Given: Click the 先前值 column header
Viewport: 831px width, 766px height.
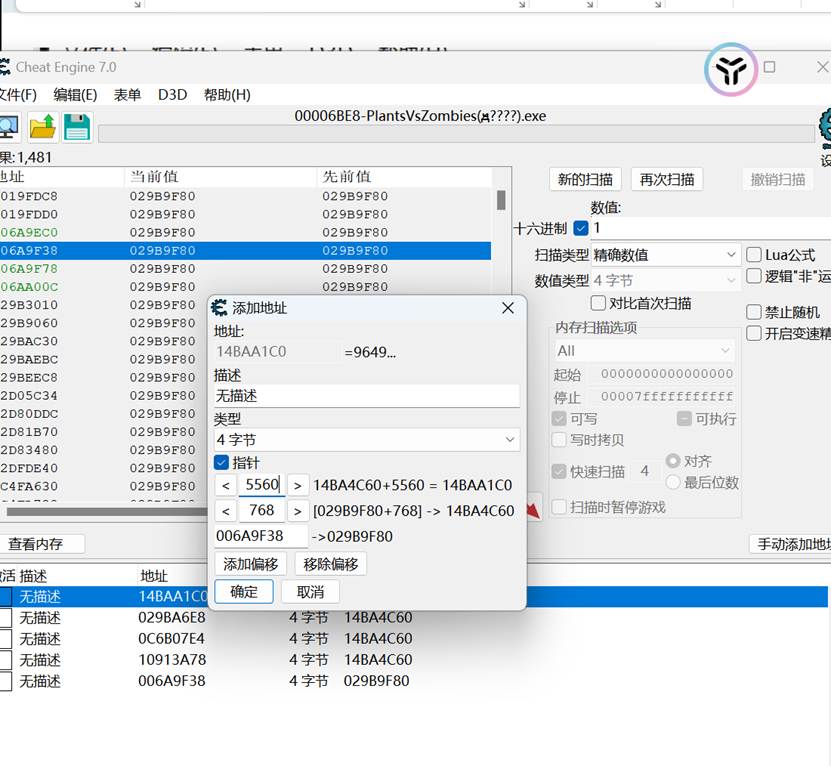Looking at the screenshot, I should point(404,177).
